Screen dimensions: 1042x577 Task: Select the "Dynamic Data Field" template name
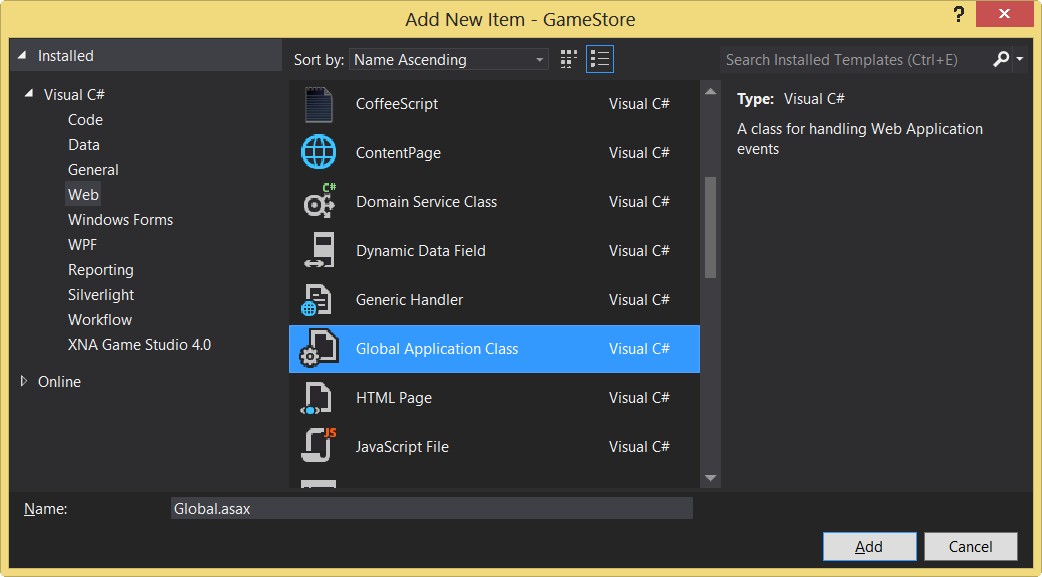421,251
